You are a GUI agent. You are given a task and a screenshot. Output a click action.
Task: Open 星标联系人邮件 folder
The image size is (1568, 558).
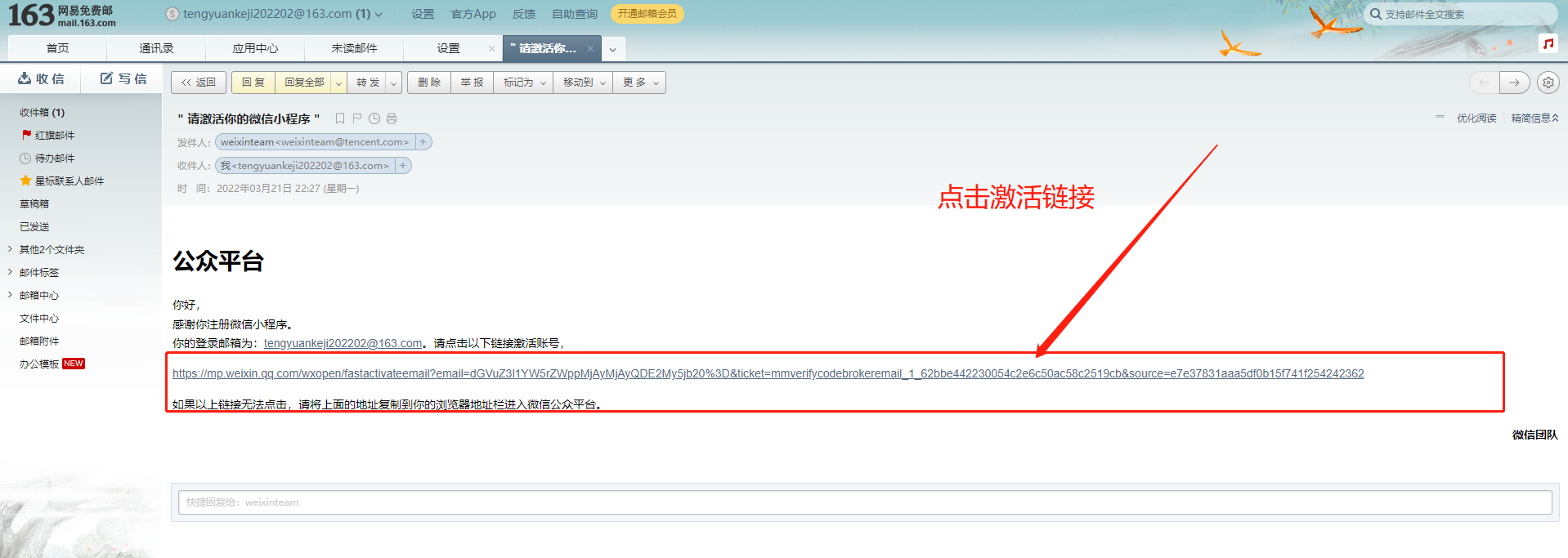[69, 181]
